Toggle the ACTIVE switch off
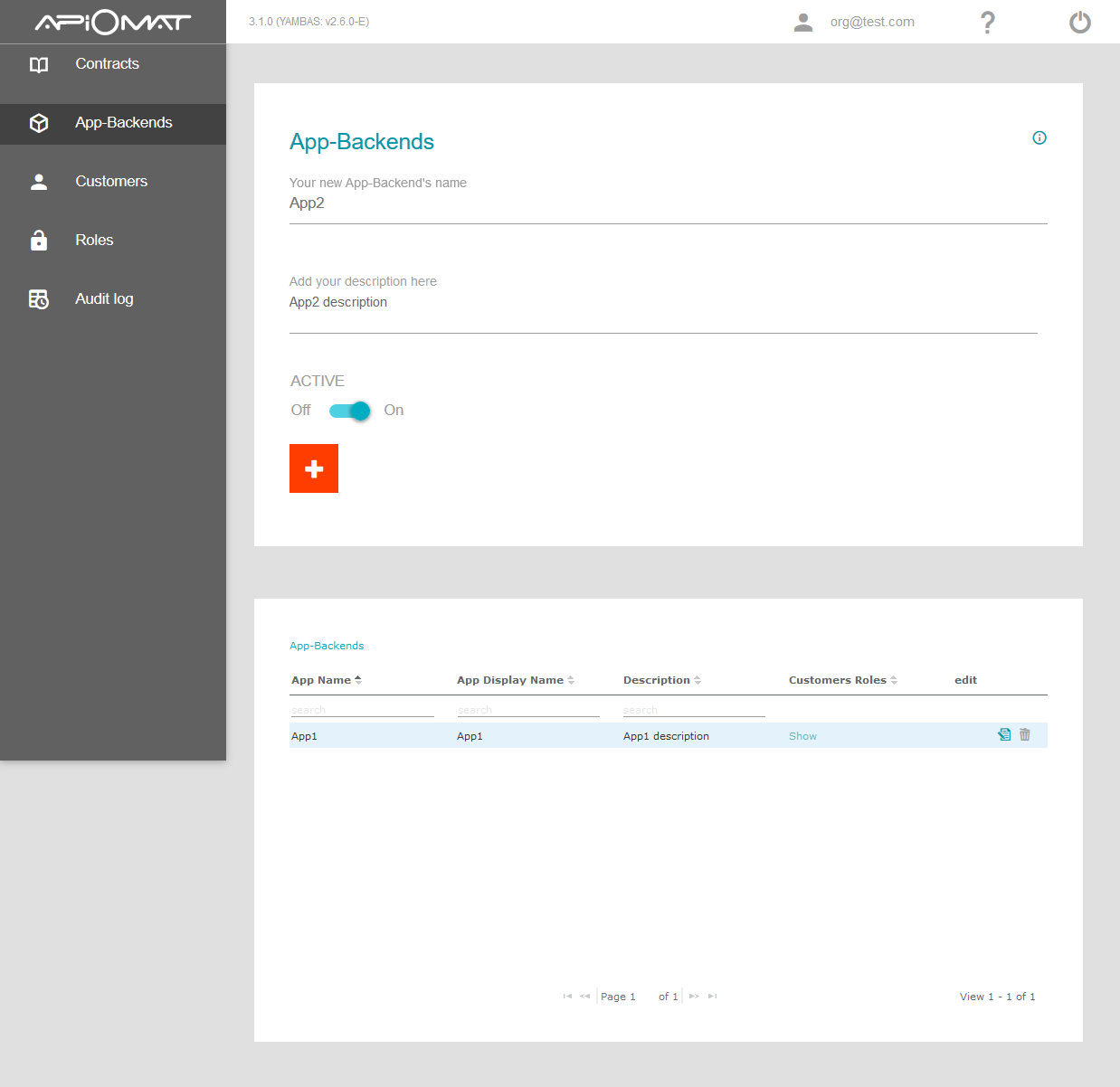1120x1087 pixels. (x=350, y=411)
